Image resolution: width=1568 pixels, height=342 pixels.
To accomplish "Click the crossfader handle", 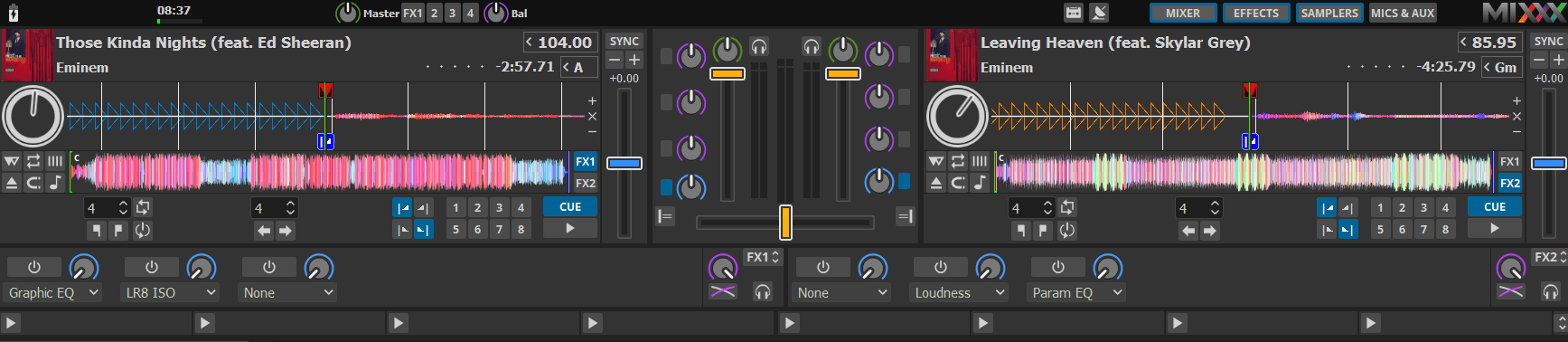I will tap(785, 222).
